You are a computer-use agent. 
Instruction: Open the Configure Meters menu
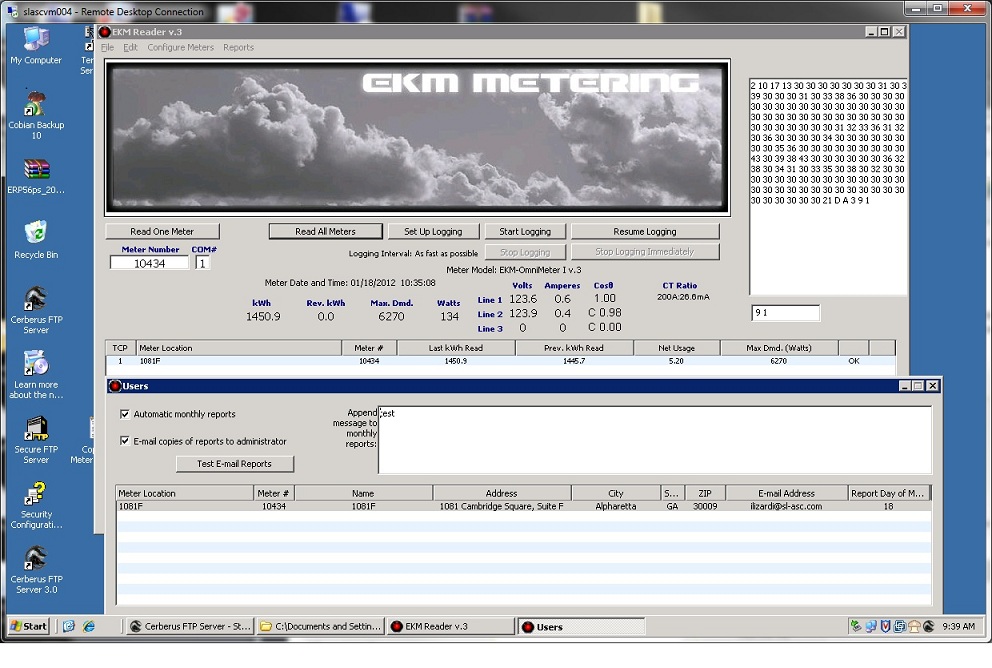pos(180,48)
